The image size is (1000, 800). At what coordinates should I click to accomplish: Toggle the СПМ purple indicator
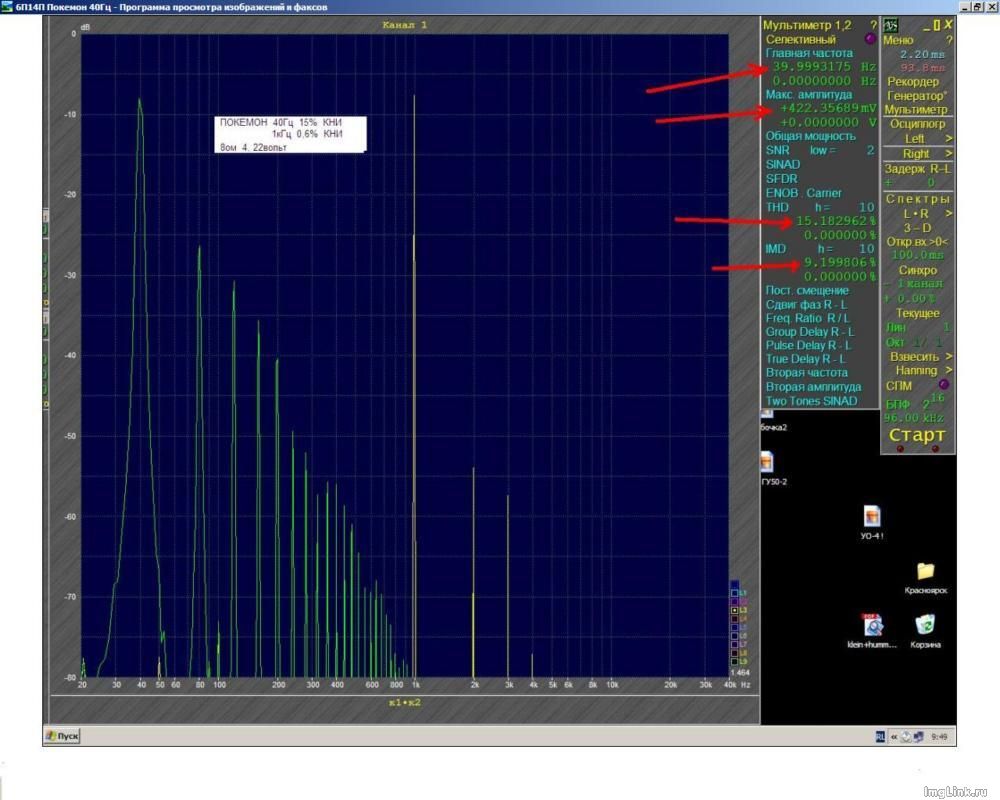click(x=944, y=385)
